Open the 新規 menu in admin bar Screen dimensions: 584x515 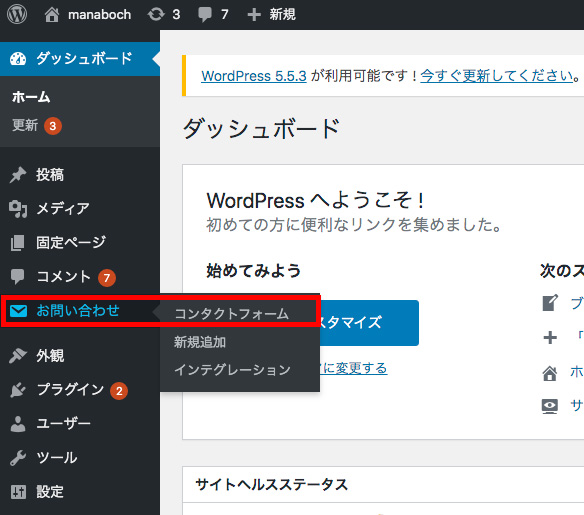[282, 15]
